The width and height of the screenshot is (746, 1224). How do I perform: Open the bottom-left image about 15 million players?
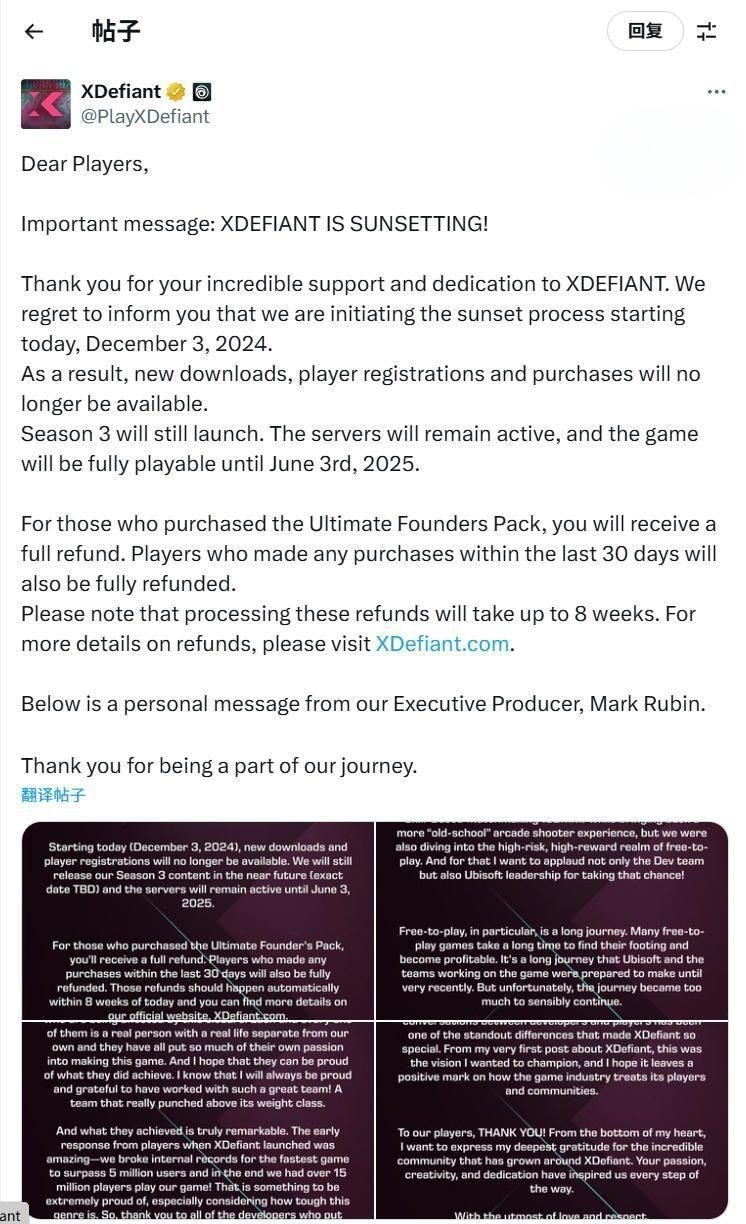[x=198, y=1120]
